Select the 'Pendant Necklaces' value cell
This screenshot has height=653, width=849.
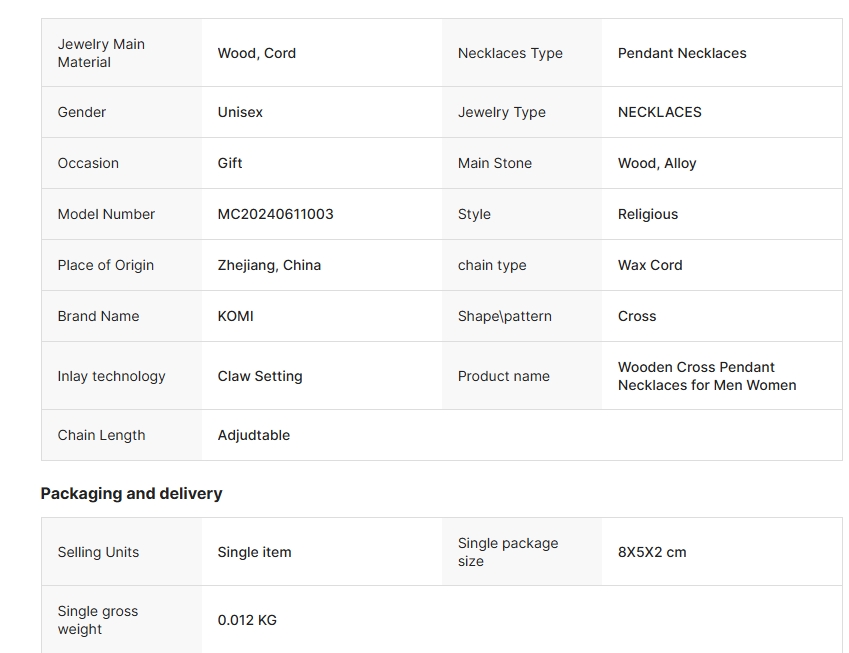682,53
